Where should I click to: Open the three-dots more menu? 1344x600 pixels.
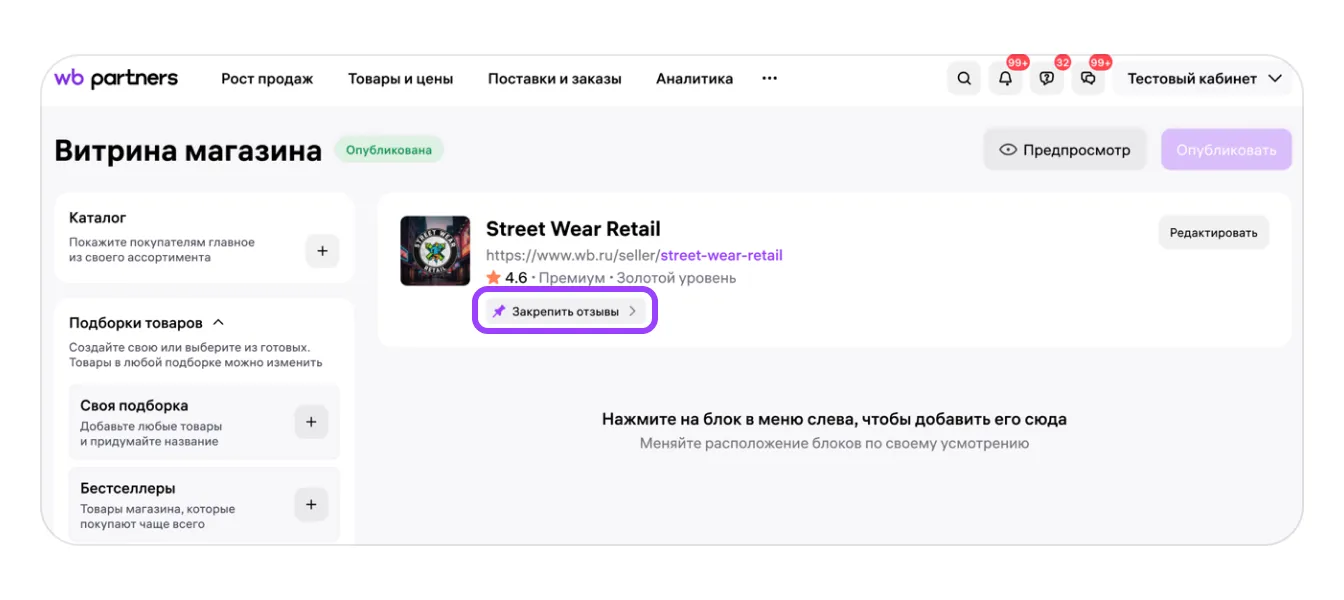(x=769, y=78)
